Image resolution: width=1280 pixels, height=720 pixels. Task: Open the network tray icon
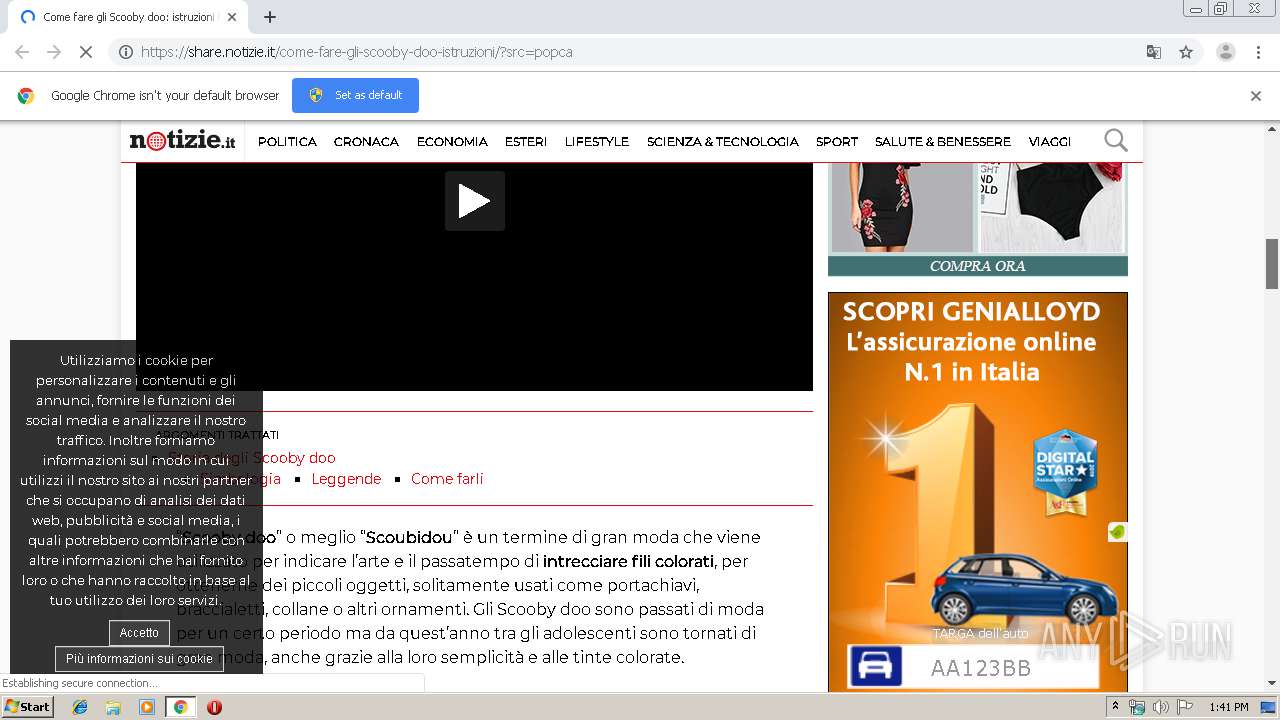point(1137,707)
